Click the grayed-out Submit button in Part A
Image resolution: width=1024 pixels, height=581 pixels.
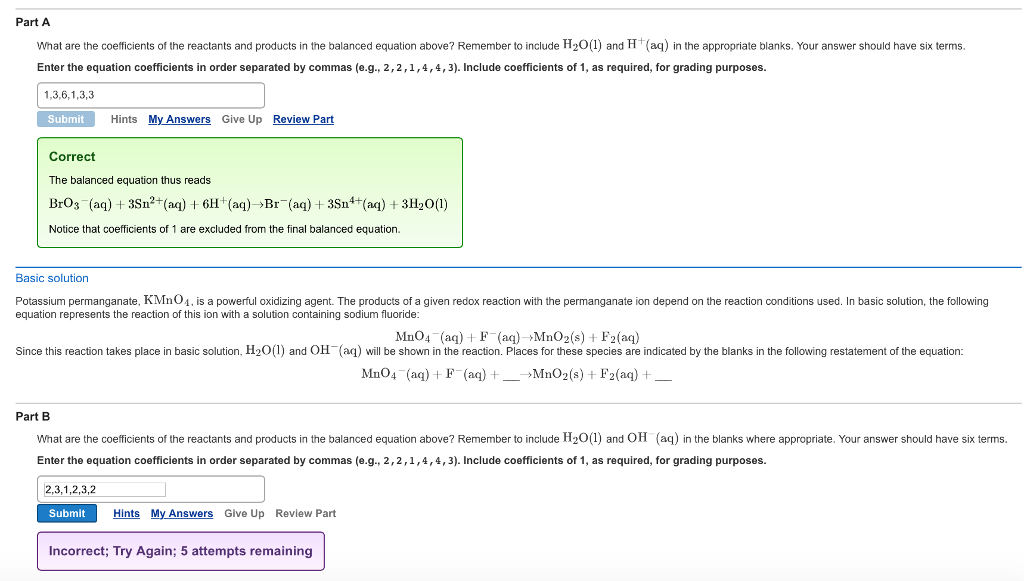(66, 118)
